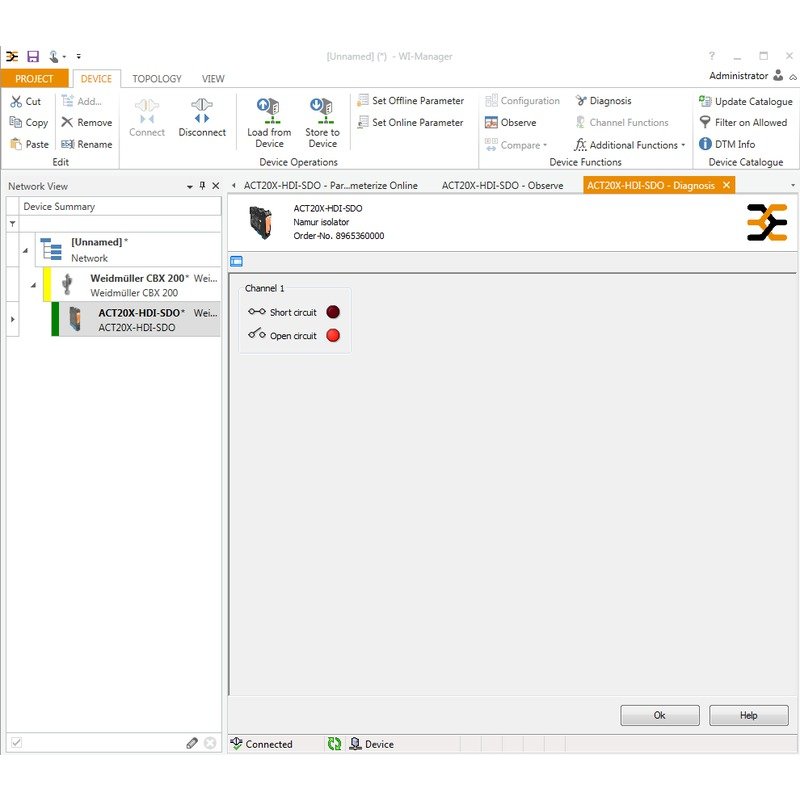Switch to the TOPOLOGY ribbon tab

pos(157,79)
